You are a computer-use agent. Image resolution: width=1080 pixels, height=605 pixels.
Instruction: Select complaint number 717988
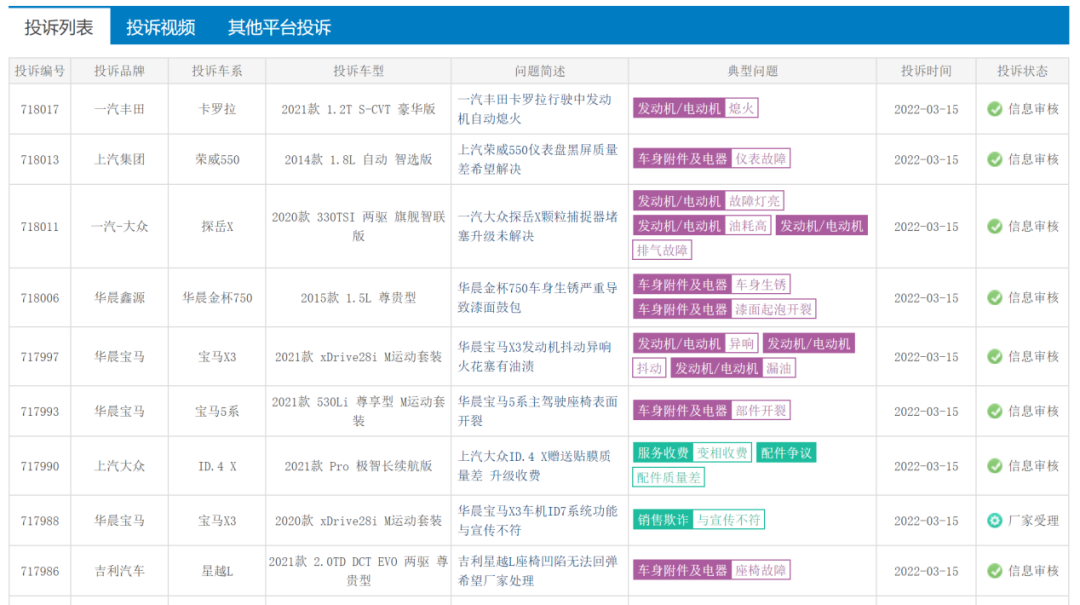tap(40, 520)
